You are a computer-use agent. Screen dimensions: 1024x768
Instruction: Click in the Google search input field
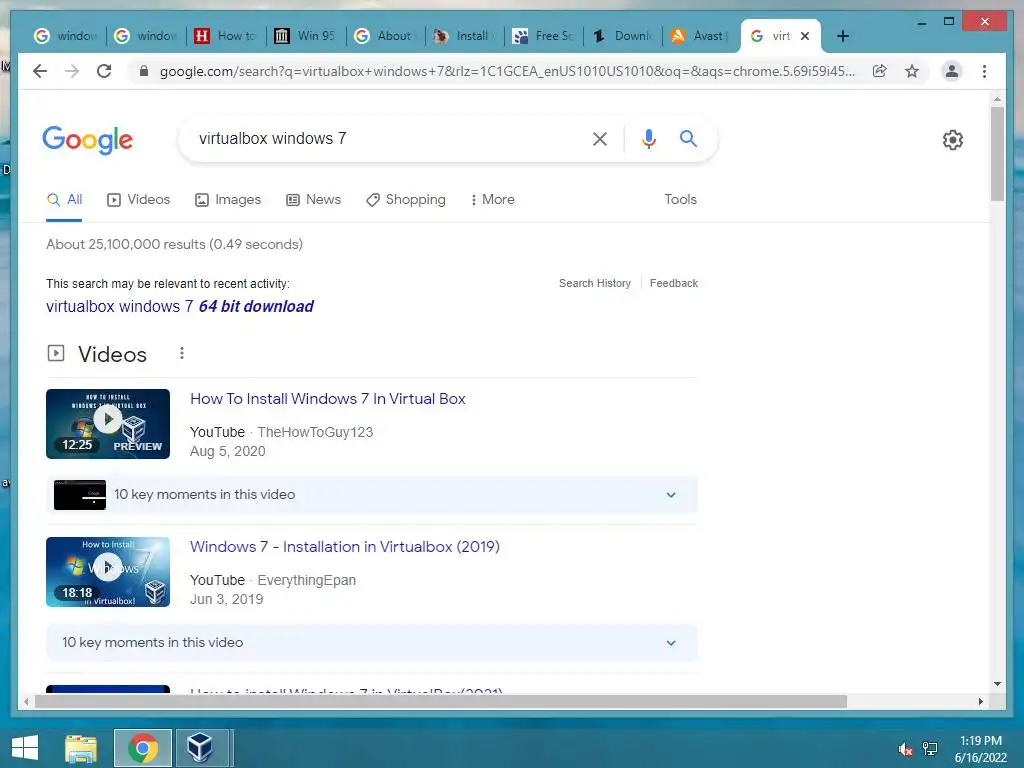tap(385, 138)
